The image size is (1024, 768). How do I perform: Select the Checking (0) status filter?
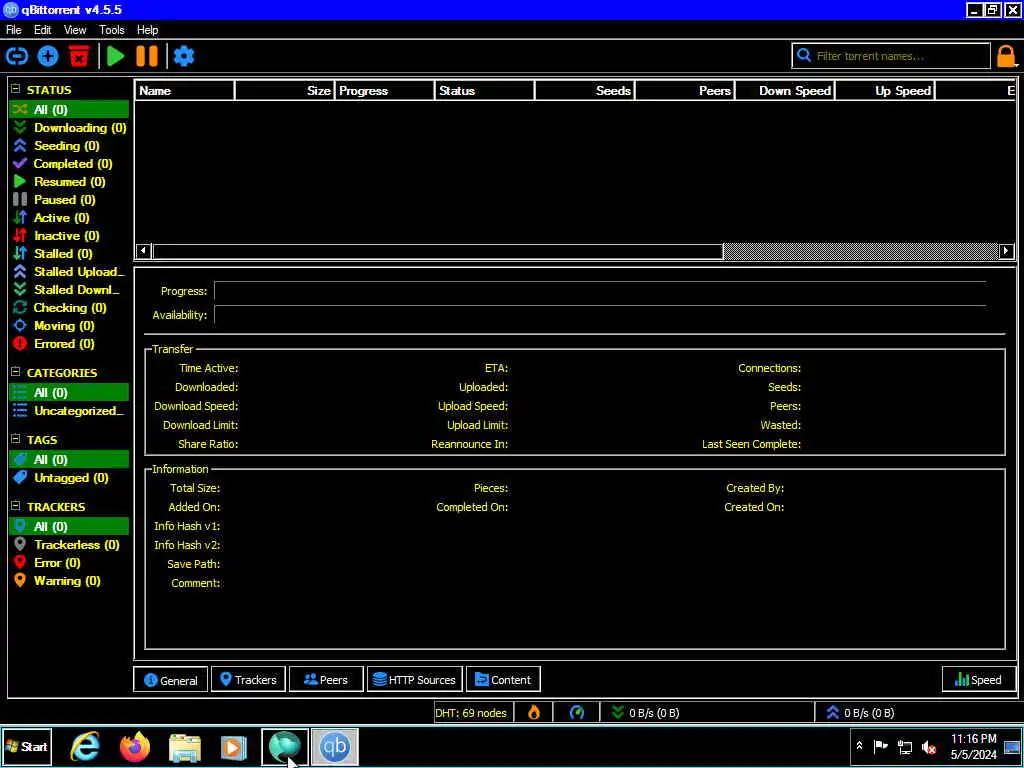click(69, 308)
